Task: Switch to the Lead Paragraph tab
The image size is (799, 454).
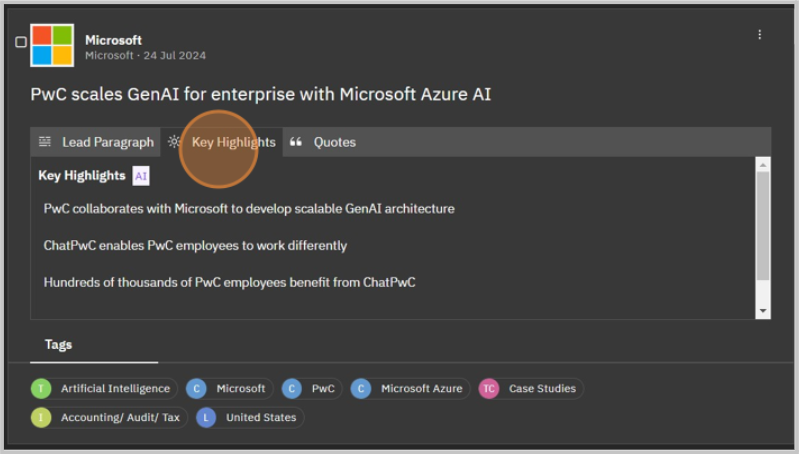Action: [97, 142]
